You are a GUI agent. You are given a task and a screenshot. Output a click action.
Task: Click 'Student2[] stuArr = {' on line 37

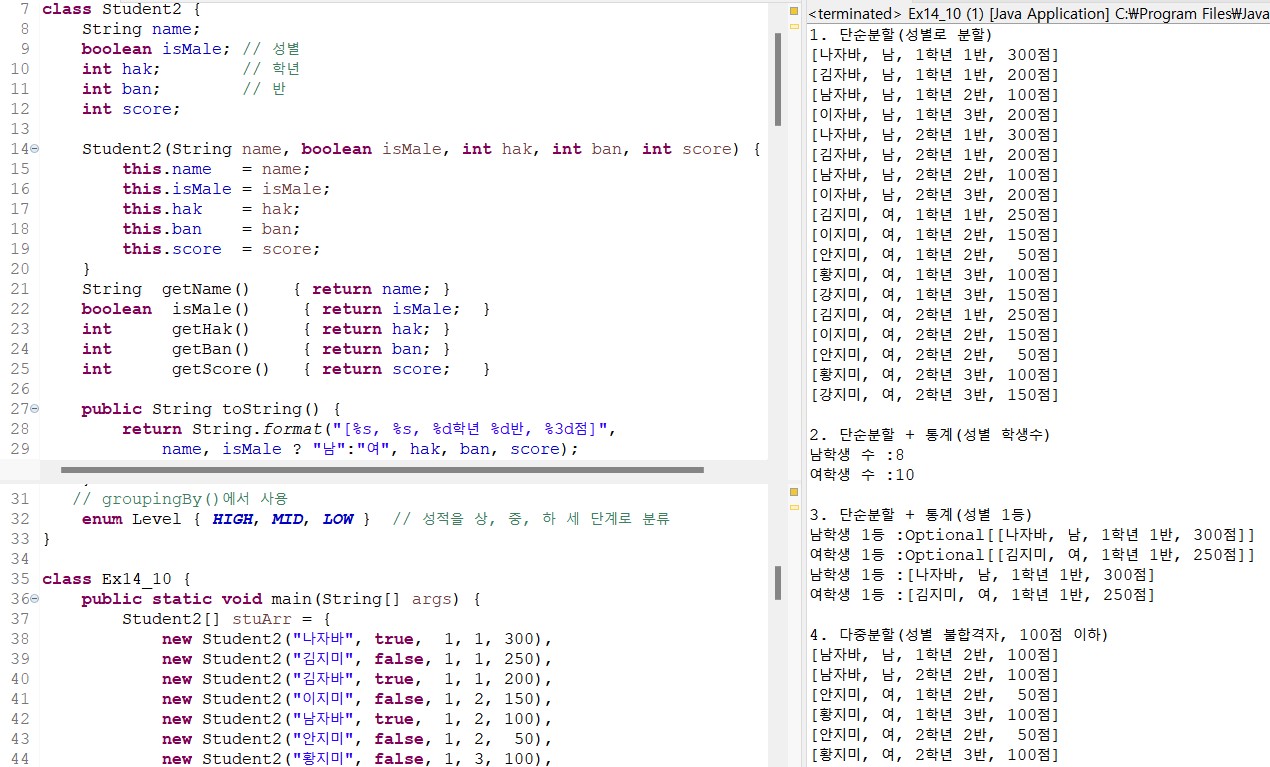pos(226,619)
